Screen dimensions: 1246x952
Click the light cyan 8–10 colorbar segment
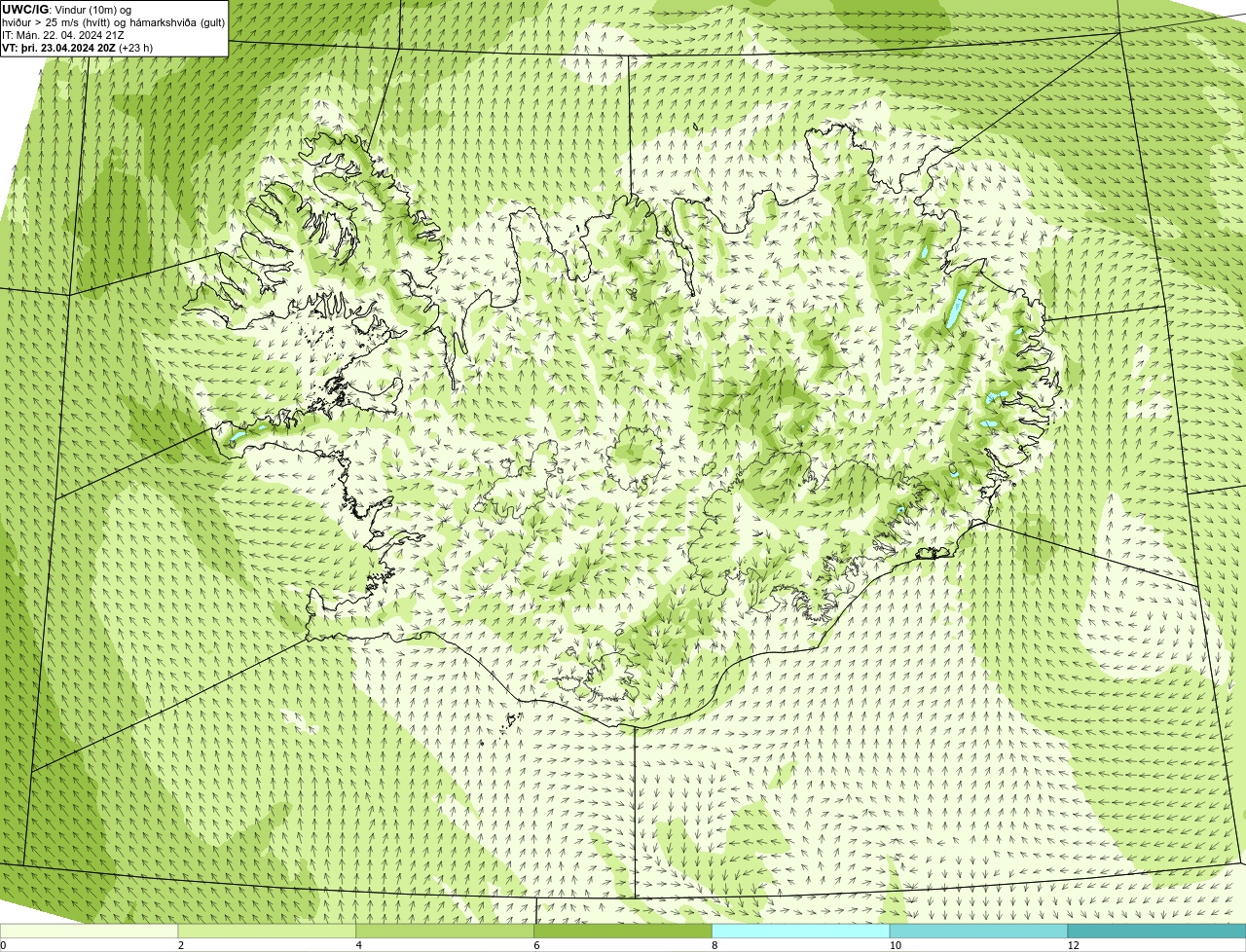point(801,932)
